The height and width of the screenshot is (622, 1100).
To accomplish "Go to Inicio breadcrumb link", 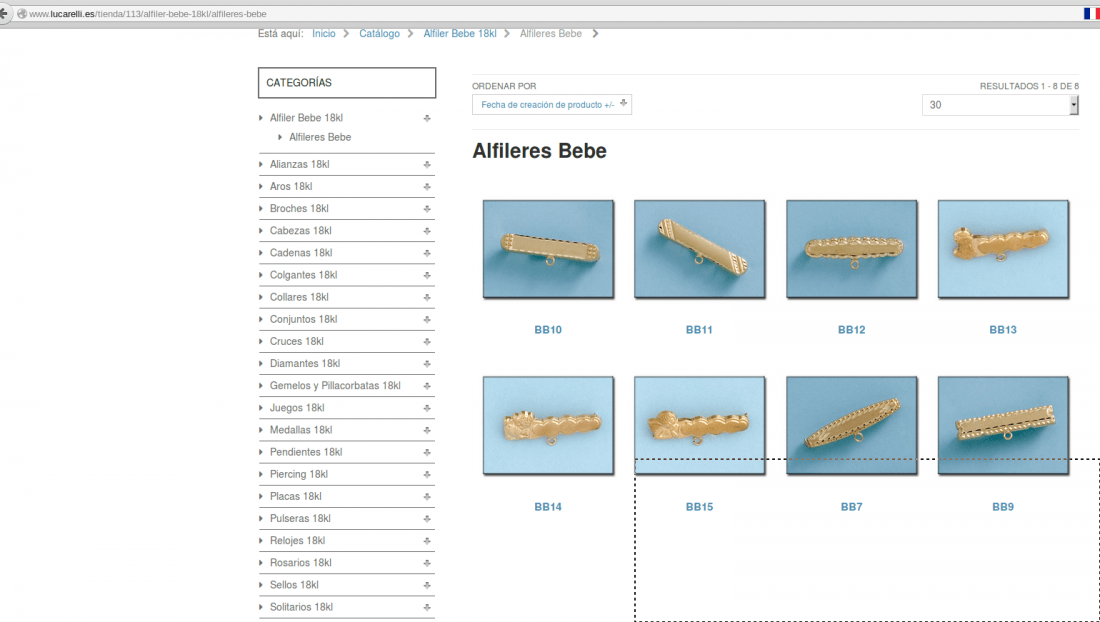I will (x=323, y=34).
